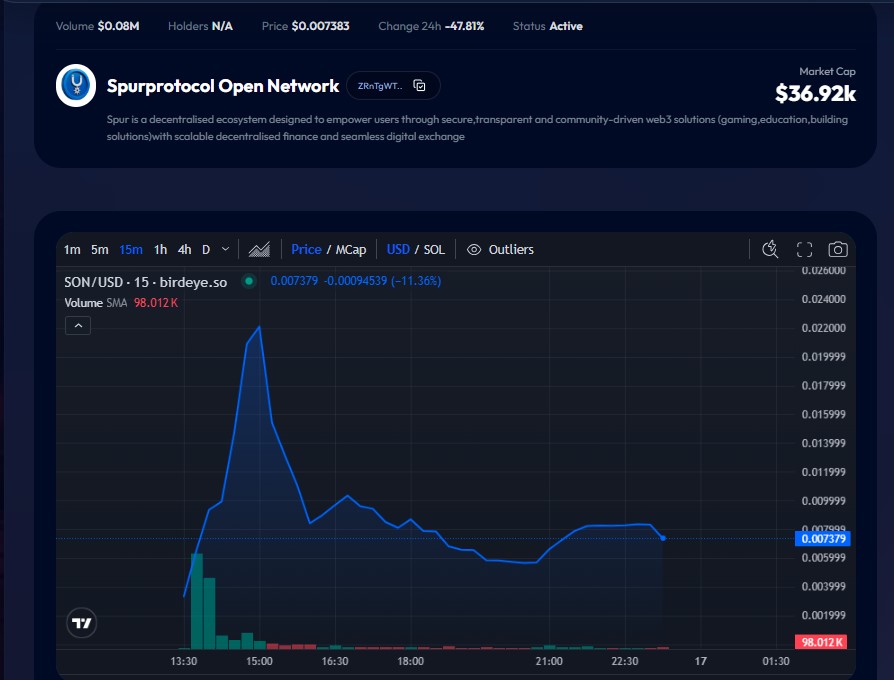Capture a chart snapshot with the camera icon
The height and width of the screenshot is (680, 894).
tap(837, 249)
